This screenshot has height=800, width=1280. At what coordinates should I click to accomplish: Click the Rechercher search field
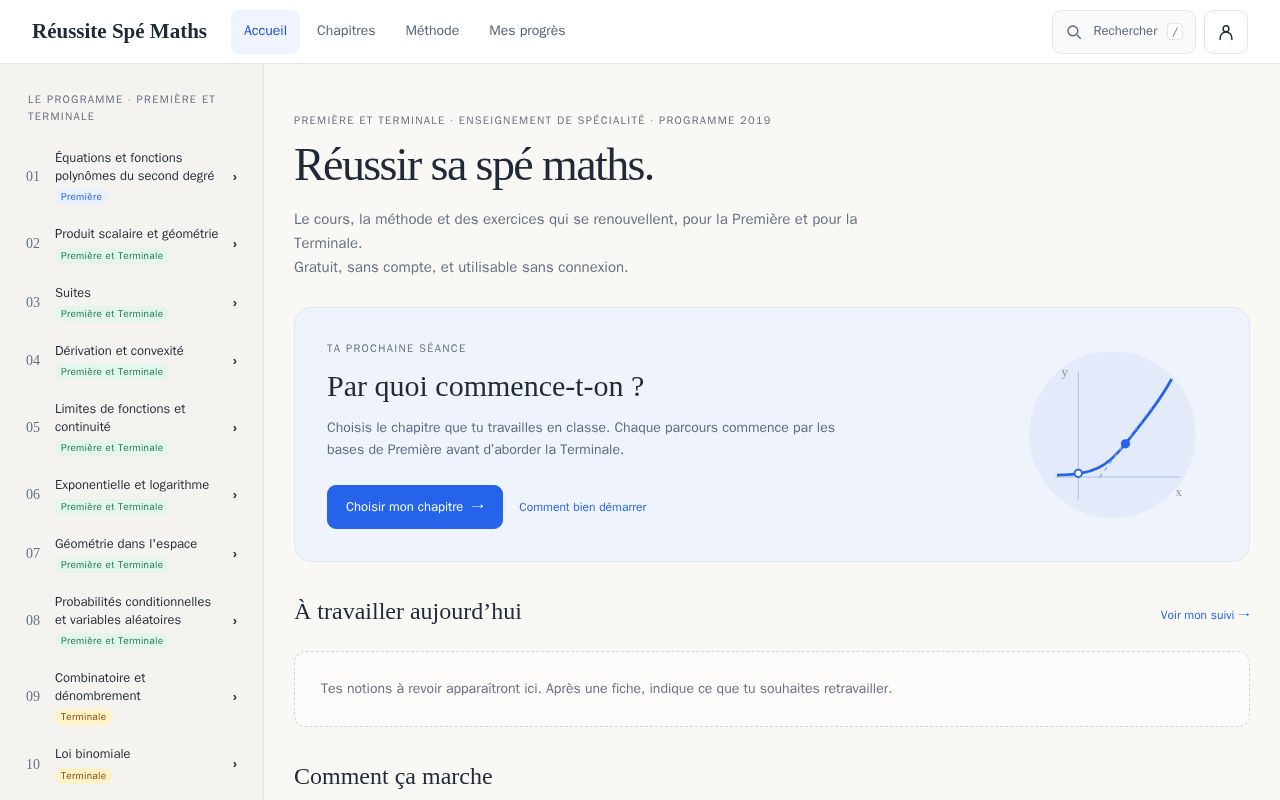(x=1124, y=32)
